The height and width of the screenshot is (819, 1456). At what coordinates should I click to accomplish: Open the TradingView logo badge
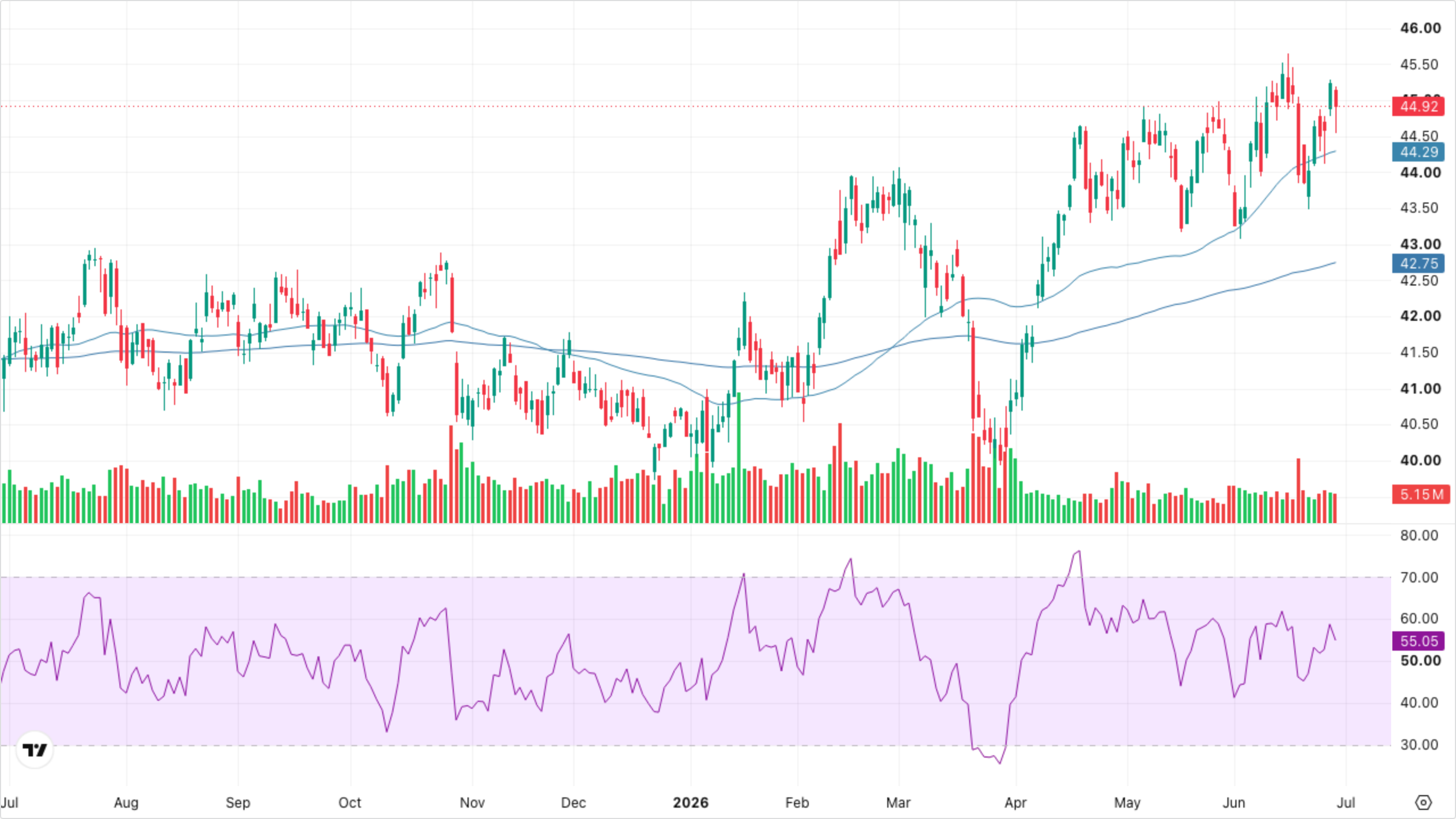35,750
